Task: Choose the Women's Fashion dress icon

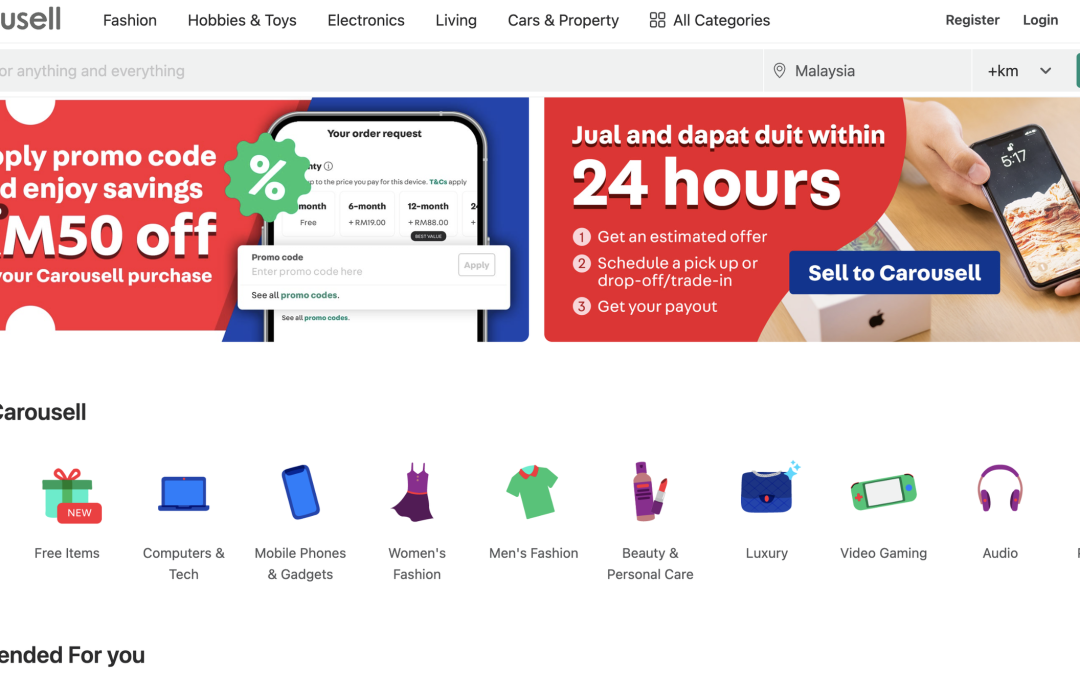Action: (x=415, y=492)
